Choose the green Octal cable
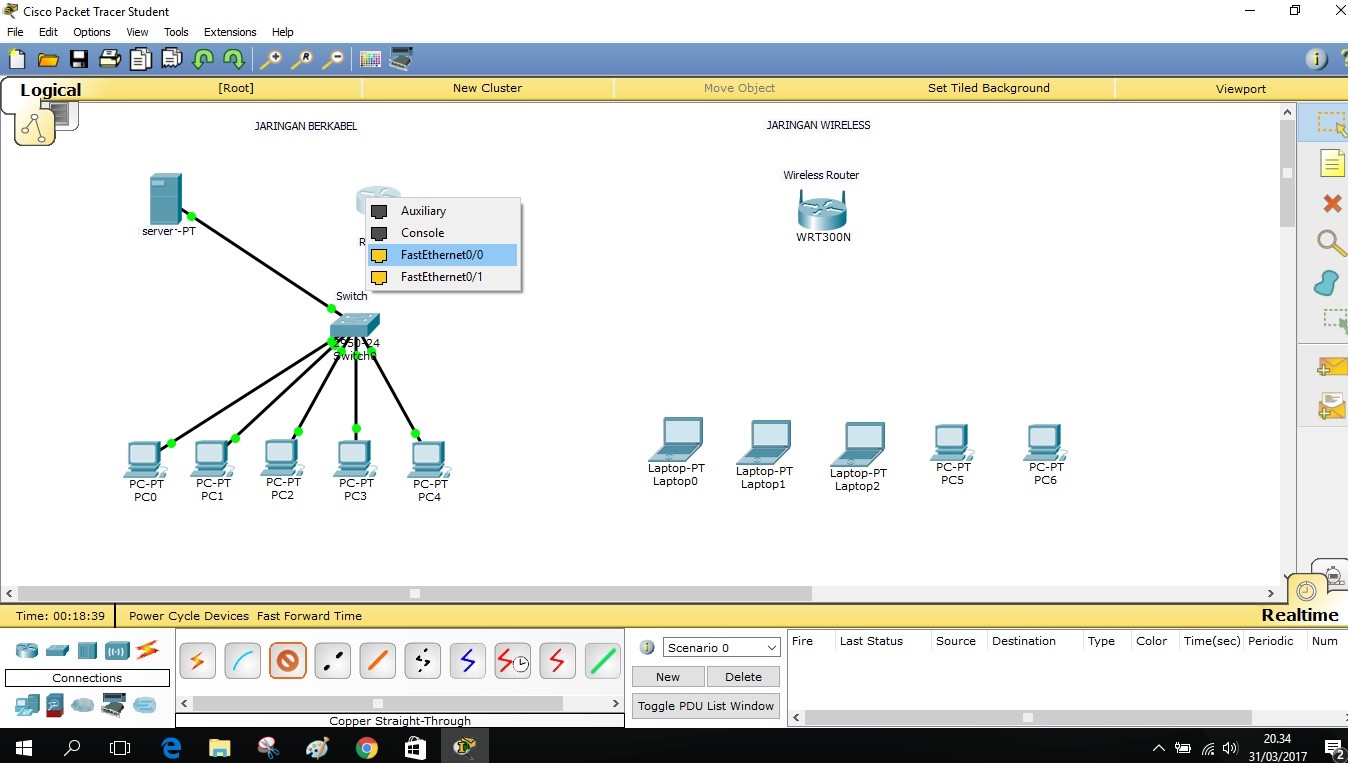Screen dimensions: 1348x763 (602, 661)
